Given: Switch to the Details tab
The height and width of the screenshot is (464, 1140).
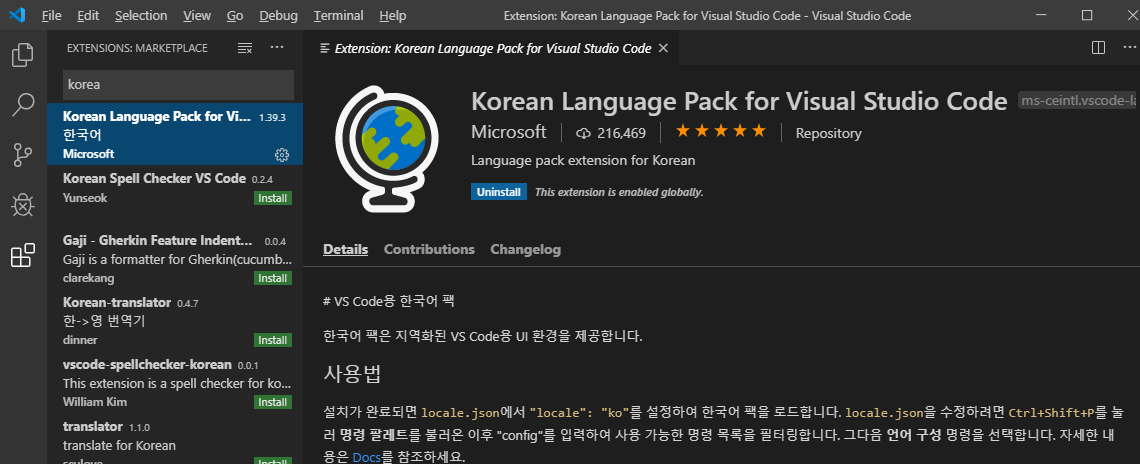Looking at the screenshot, I should pyautogui.click(x=345, y=249).
